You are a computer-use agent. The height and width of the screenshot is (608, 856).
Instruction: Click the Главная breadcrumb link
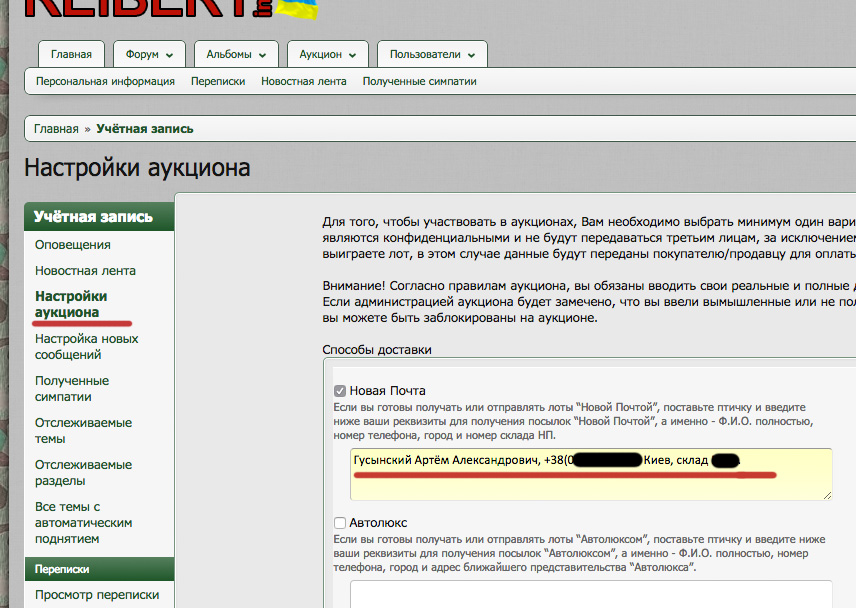[x=56, y=129]
